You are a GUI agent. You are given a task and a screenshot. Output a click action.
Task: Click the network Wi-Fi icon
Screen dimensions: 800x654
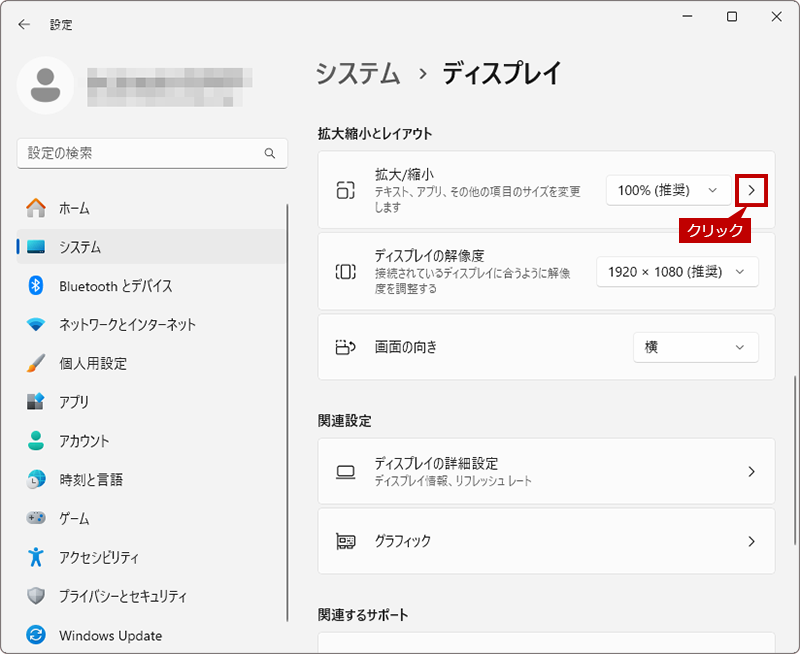click(x=36, y=324)
